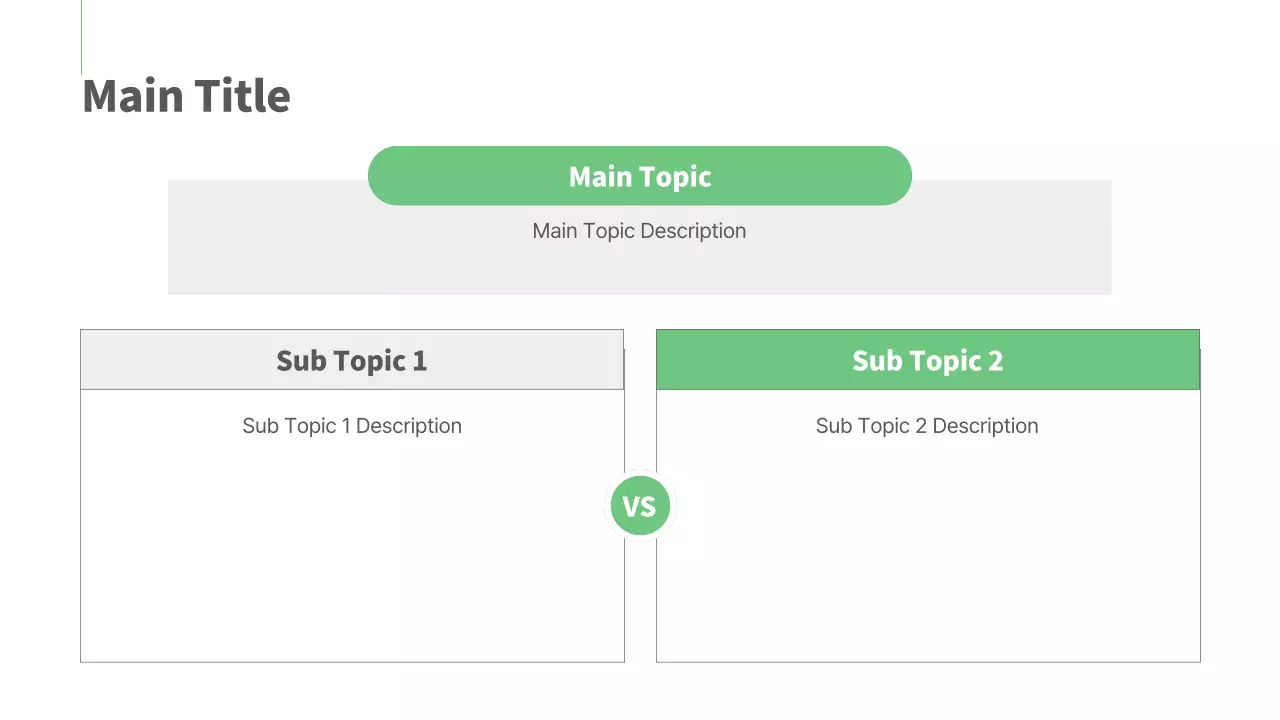Click the Sub Topic 2 Description text
Image resolution: width=1280 pixels, height=720 pixels.
coord(927,426)
